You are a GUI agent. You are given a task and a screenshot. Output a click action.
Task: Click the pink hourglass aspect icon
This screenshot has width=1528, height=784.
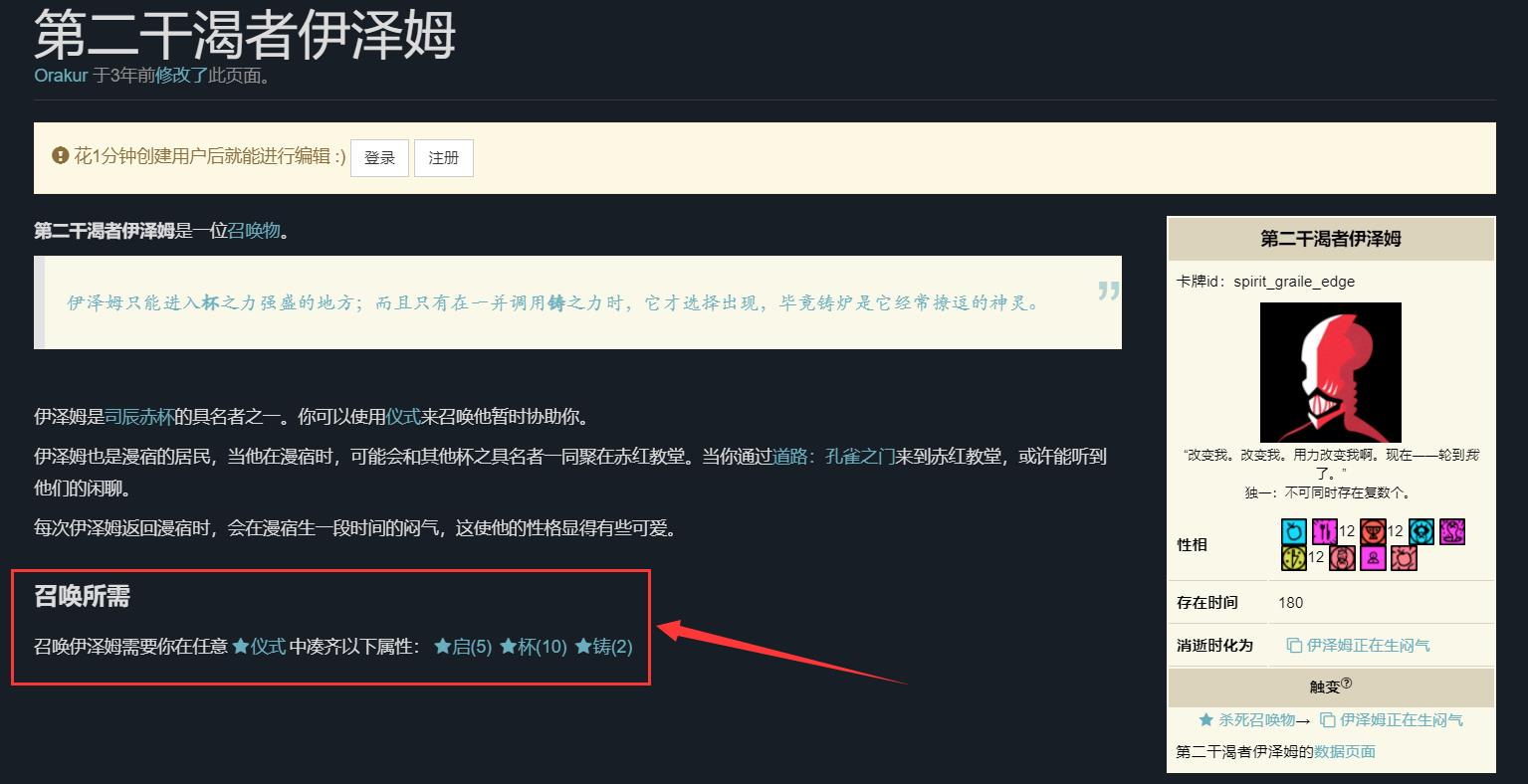(x=1342, y=558)
